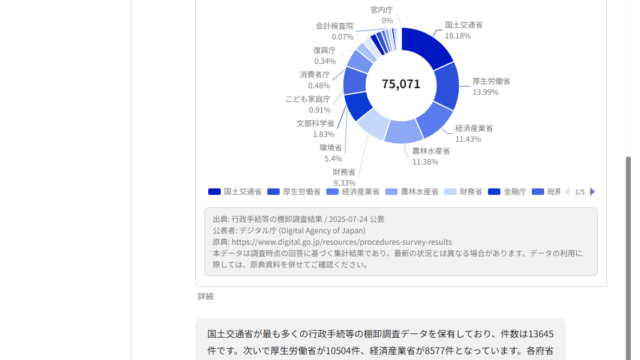Viewport: 640px width, 360px height.
Task: Select the 農林水産省 11.36% chart slice
Action: coord(403,131)
